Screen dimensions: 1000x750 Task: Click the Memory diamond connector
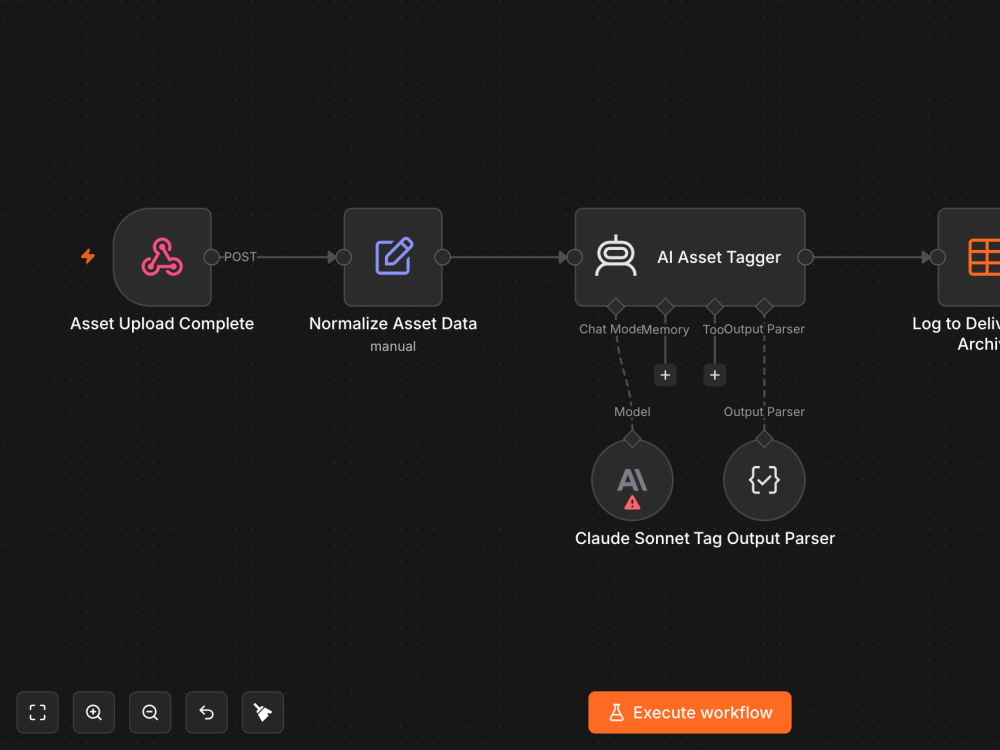(665, 307)
